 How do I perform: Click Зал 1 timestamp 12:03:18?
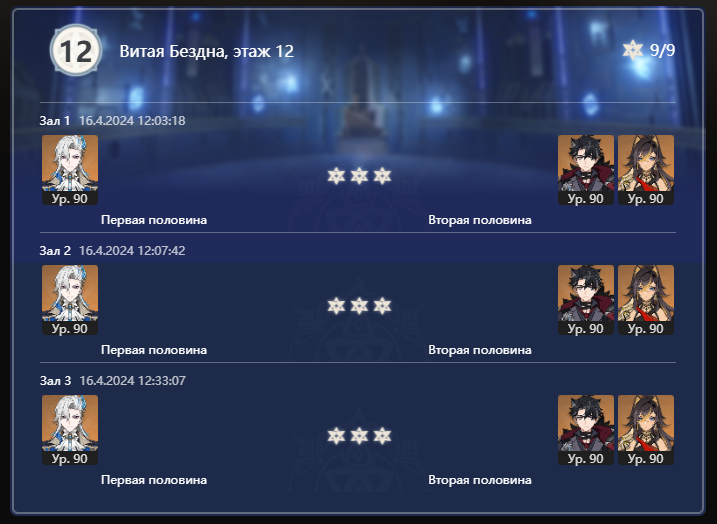click(x=132, y=121)
